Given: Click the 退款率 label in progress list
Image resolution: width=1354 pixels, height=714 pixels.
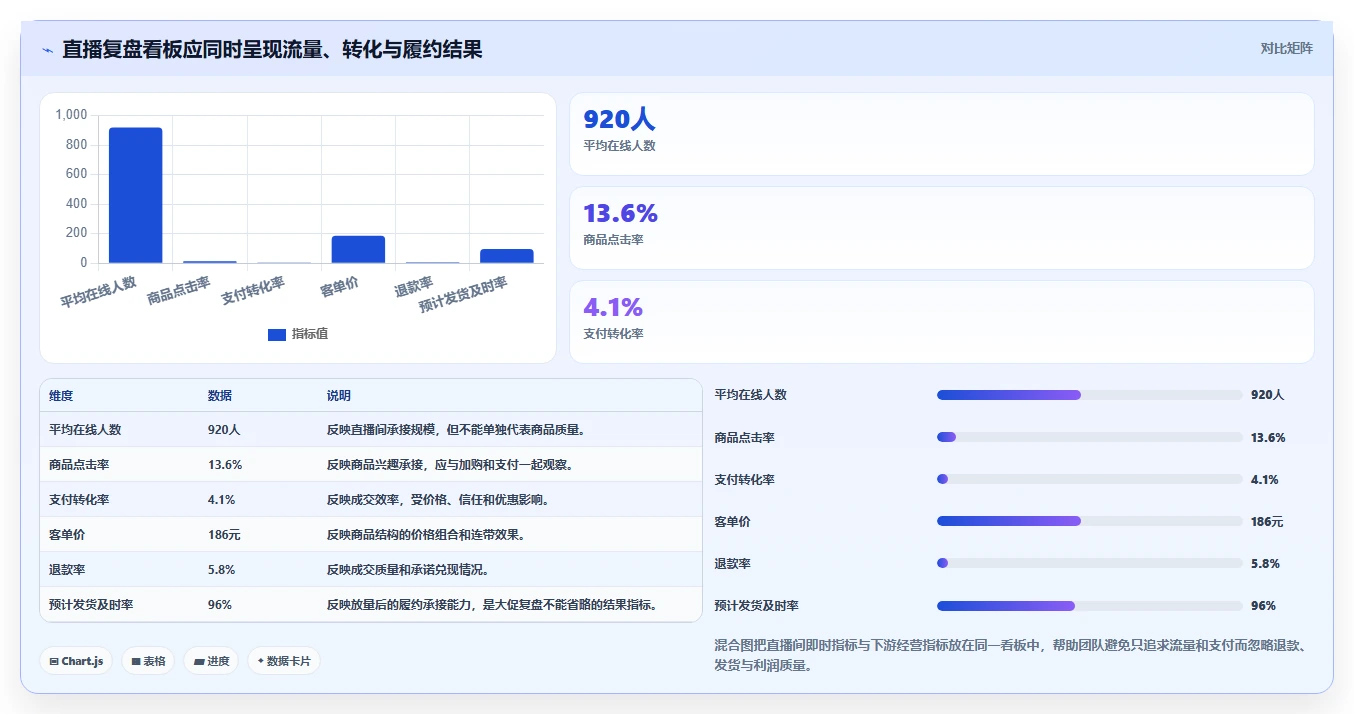Looking at the screenshot, I should (x=733, y=564).
